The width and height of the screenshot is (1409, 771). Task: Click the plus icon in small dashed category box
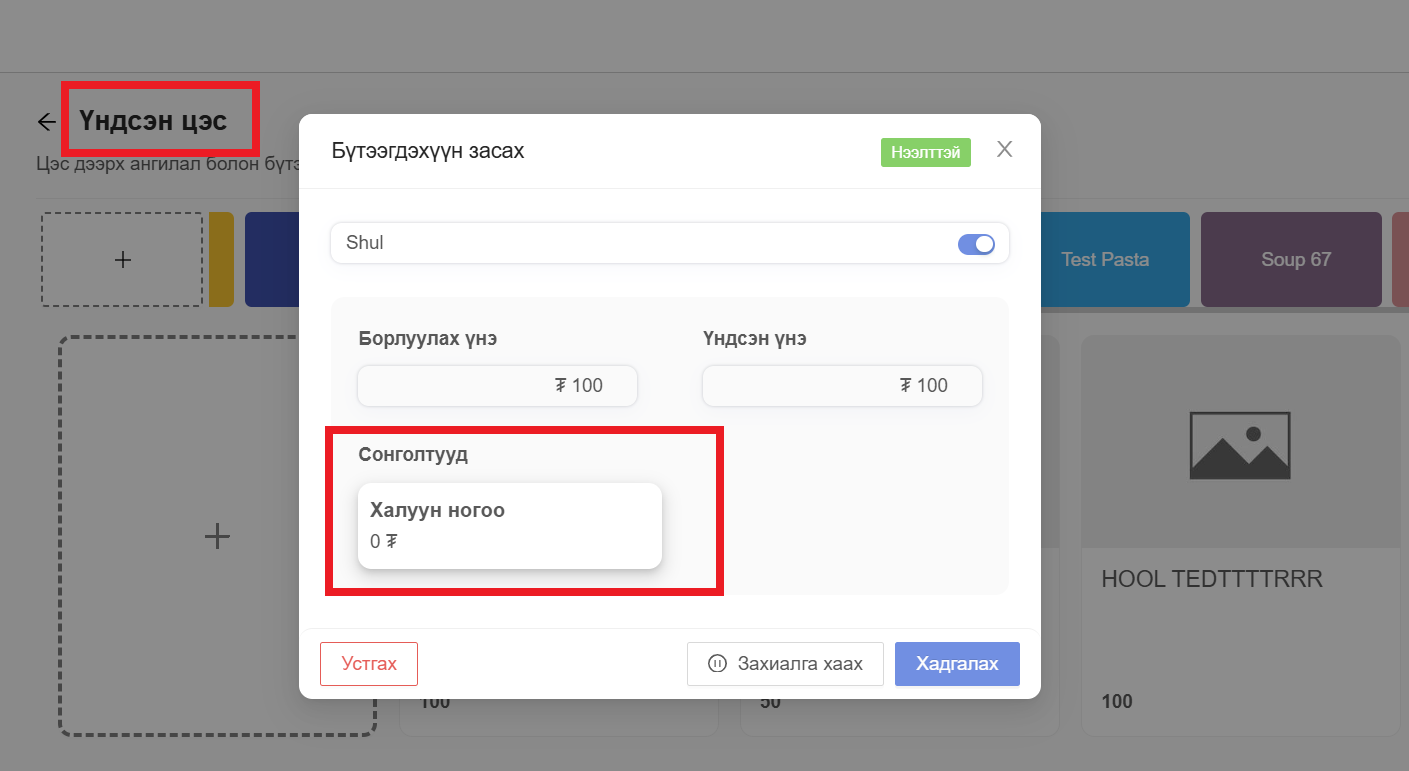(122, 260)
